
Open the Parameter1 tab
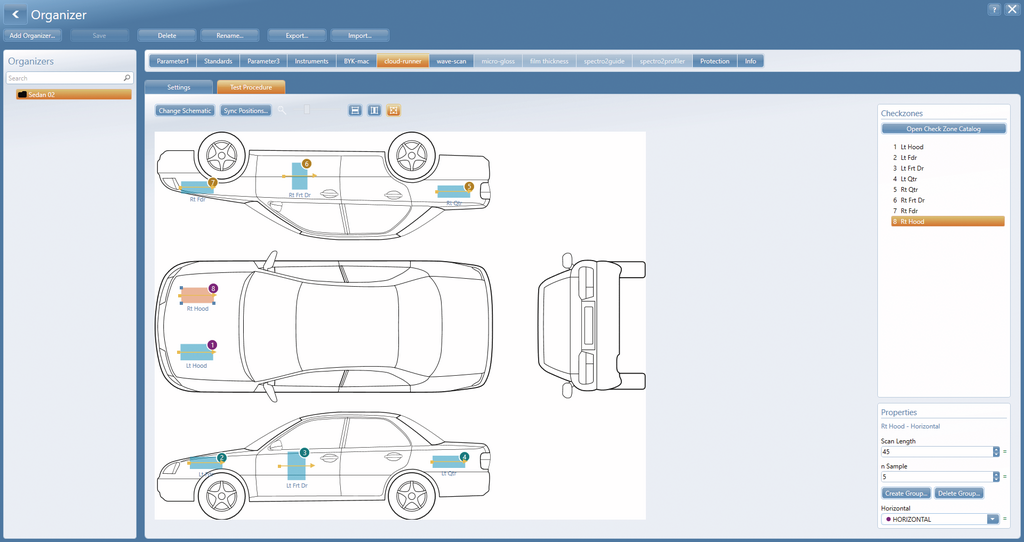(173, 61)
